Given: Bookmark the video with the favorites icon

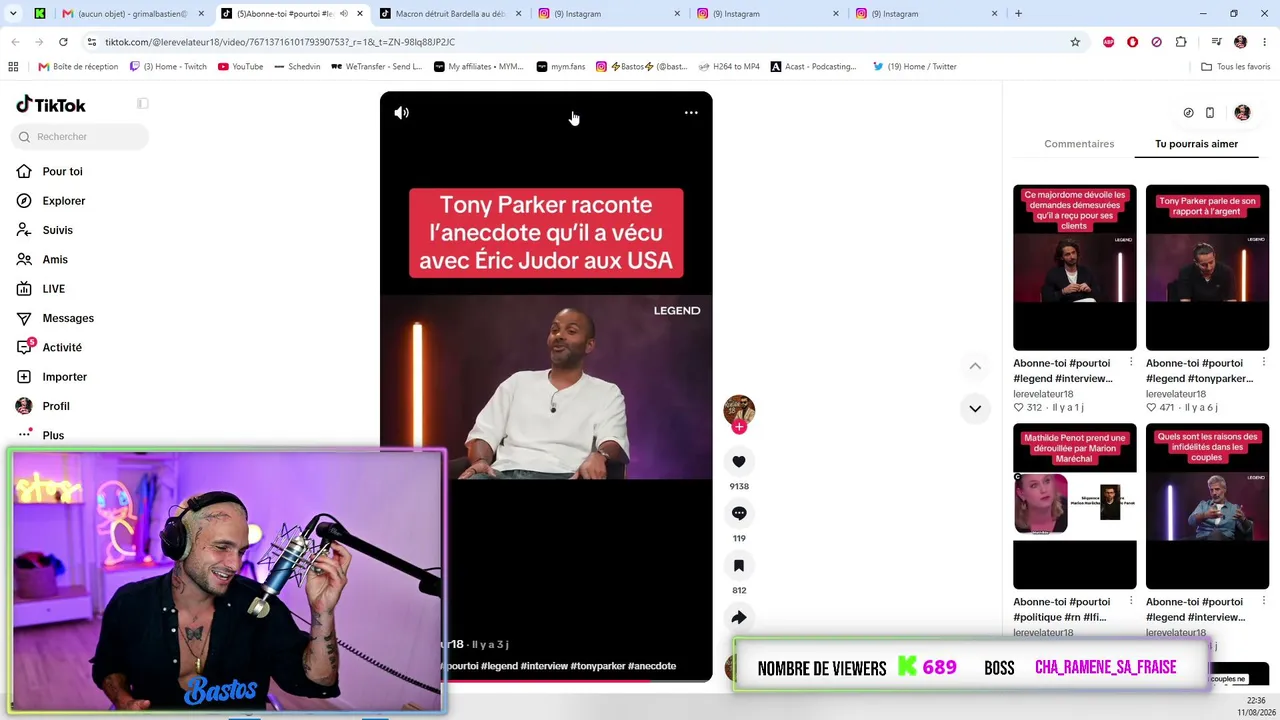Looking at the screenshot, I should [x=739, y=566].
